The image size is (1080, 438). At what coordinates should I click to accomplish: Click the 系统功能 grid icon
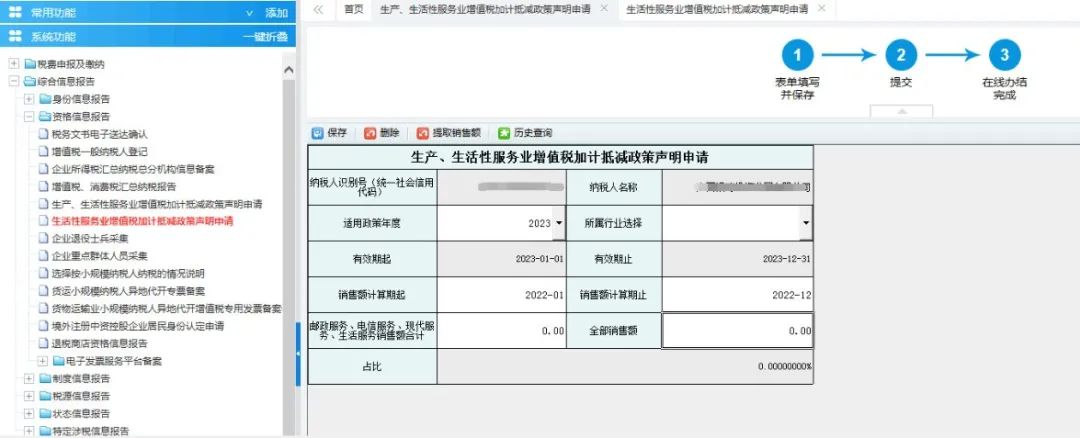15,36
